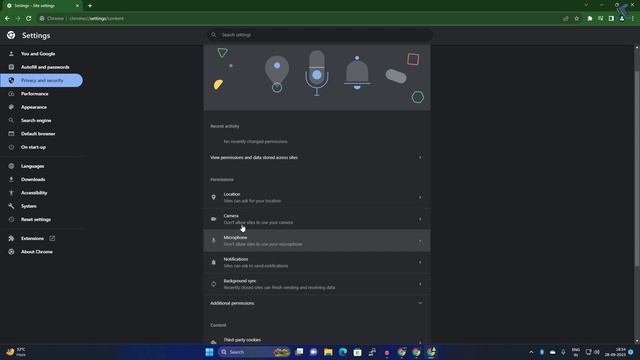Click the settings page scrollbar
This screenshot has width=640, height=360.
pyautogui.click(x=637, y=169)
